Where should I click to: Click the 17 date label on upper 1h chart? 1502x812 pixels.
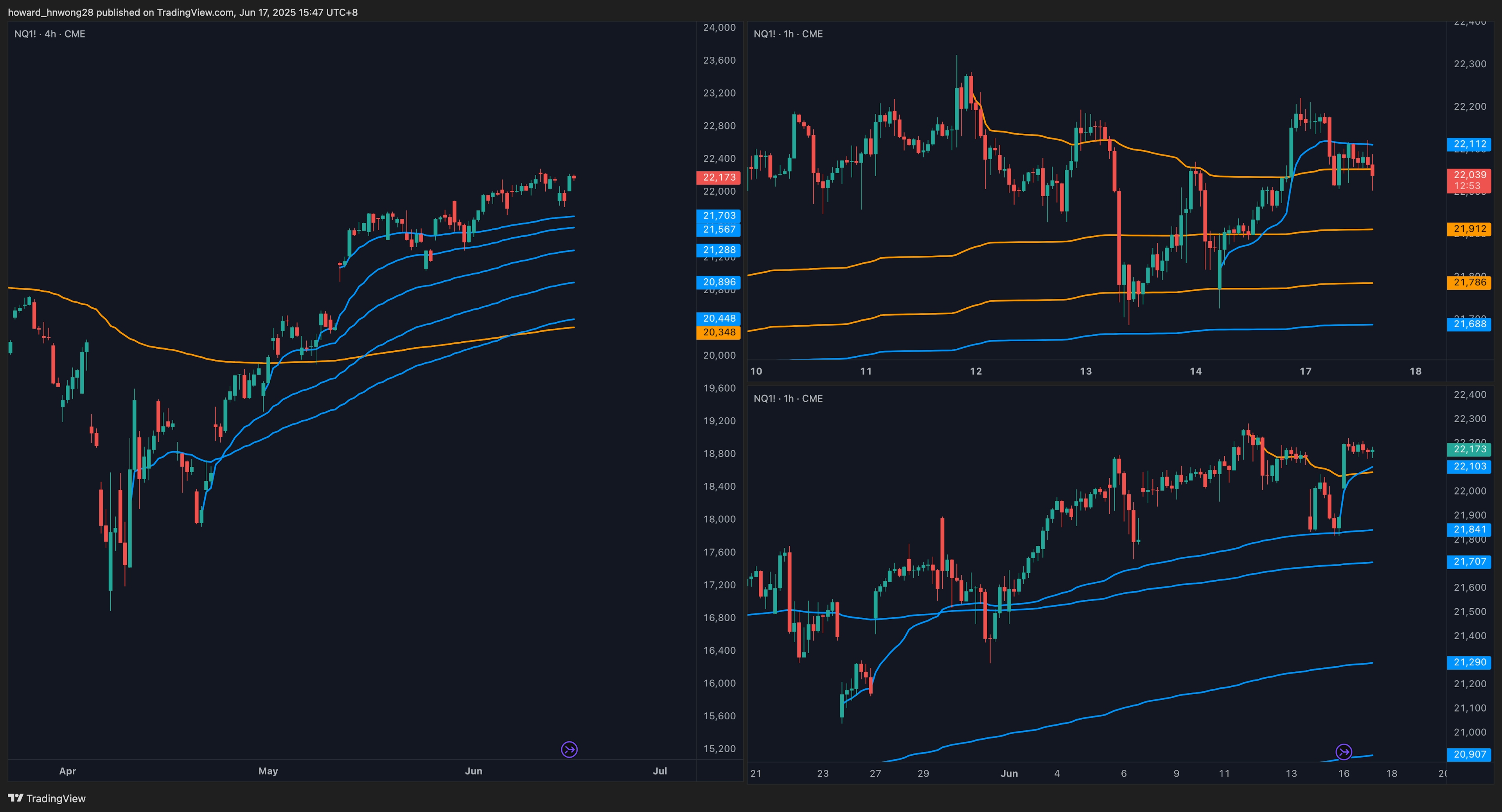(x=1306, y=371)
